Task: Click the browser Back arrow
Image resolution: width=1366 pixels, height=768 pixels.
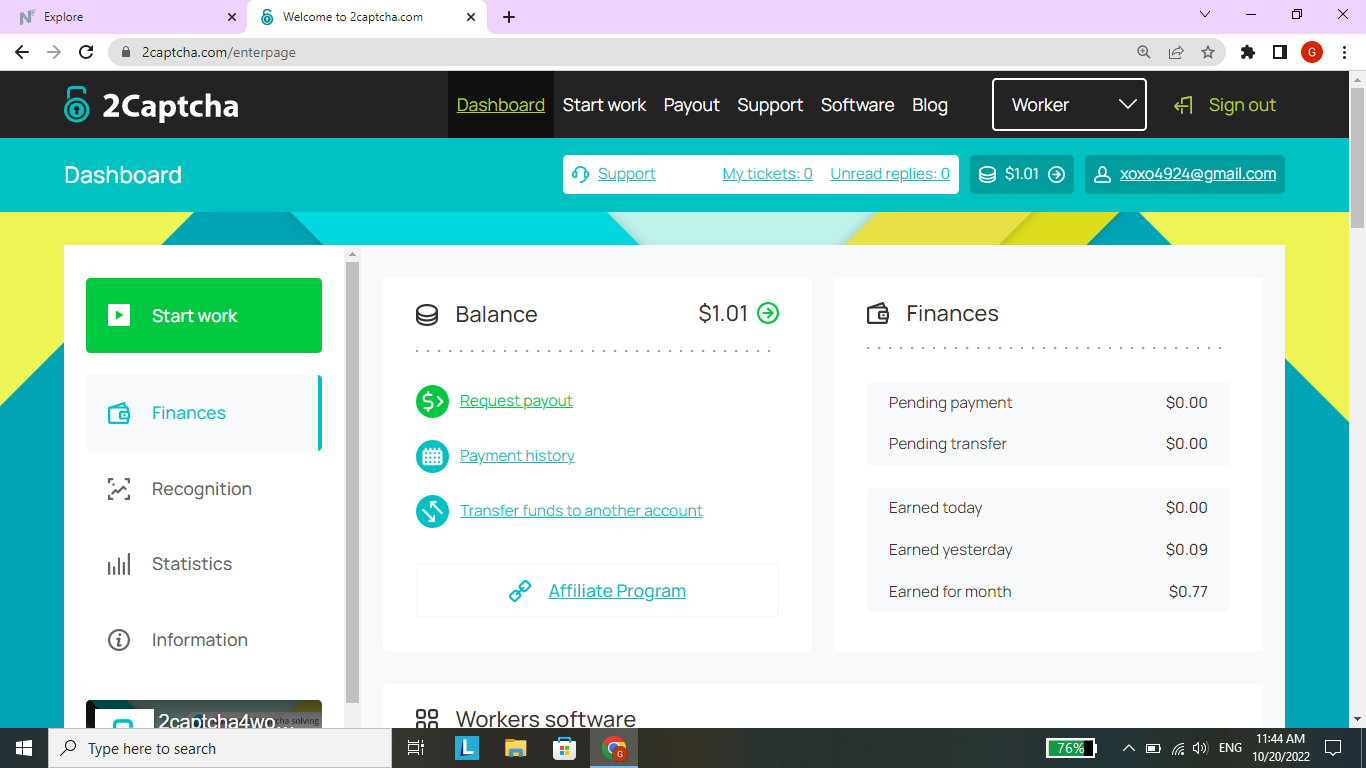Action: click(x=23, y=52)
